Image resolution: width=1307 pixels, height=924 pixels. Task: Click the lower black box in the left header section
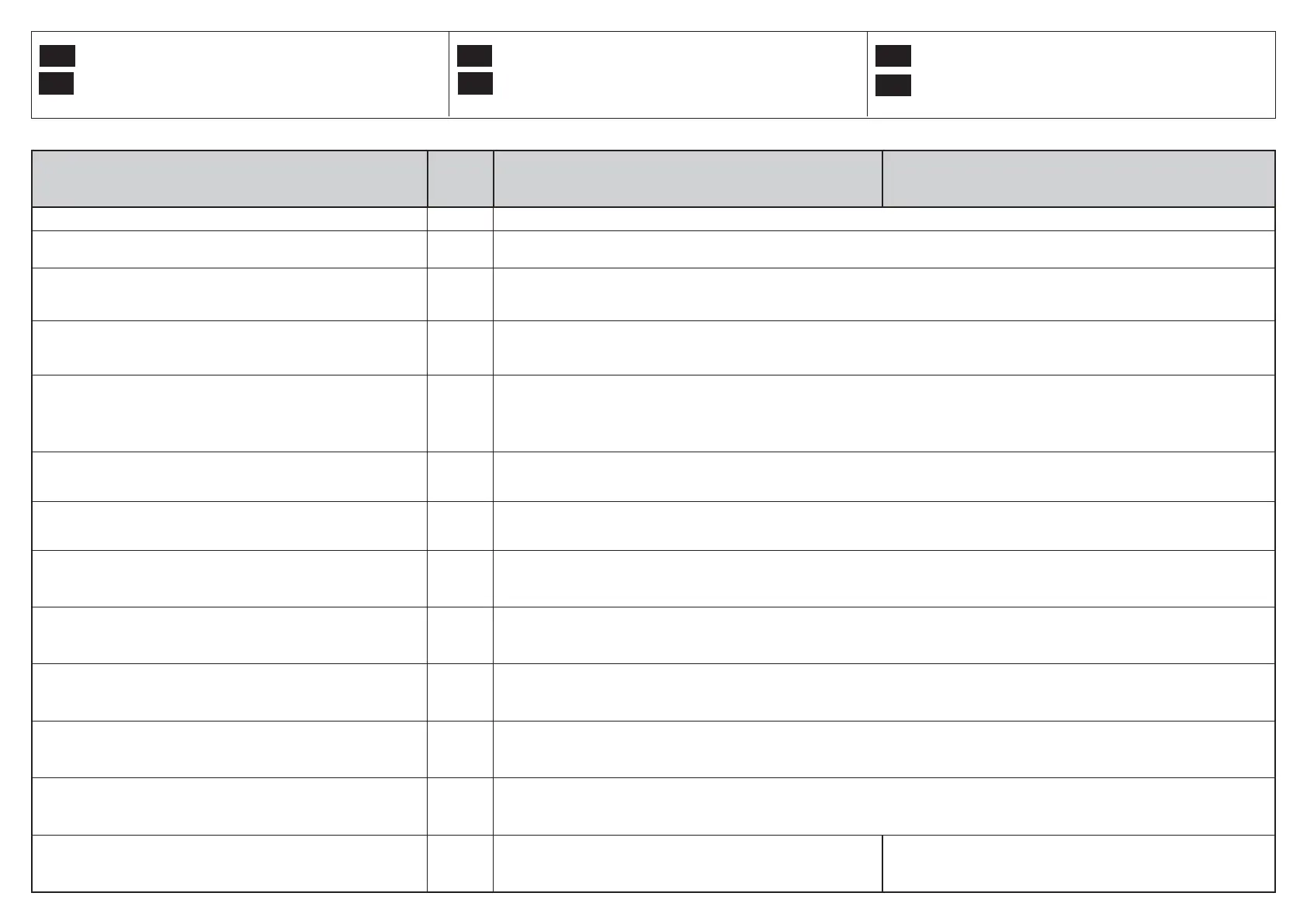(x=57, y=84)
